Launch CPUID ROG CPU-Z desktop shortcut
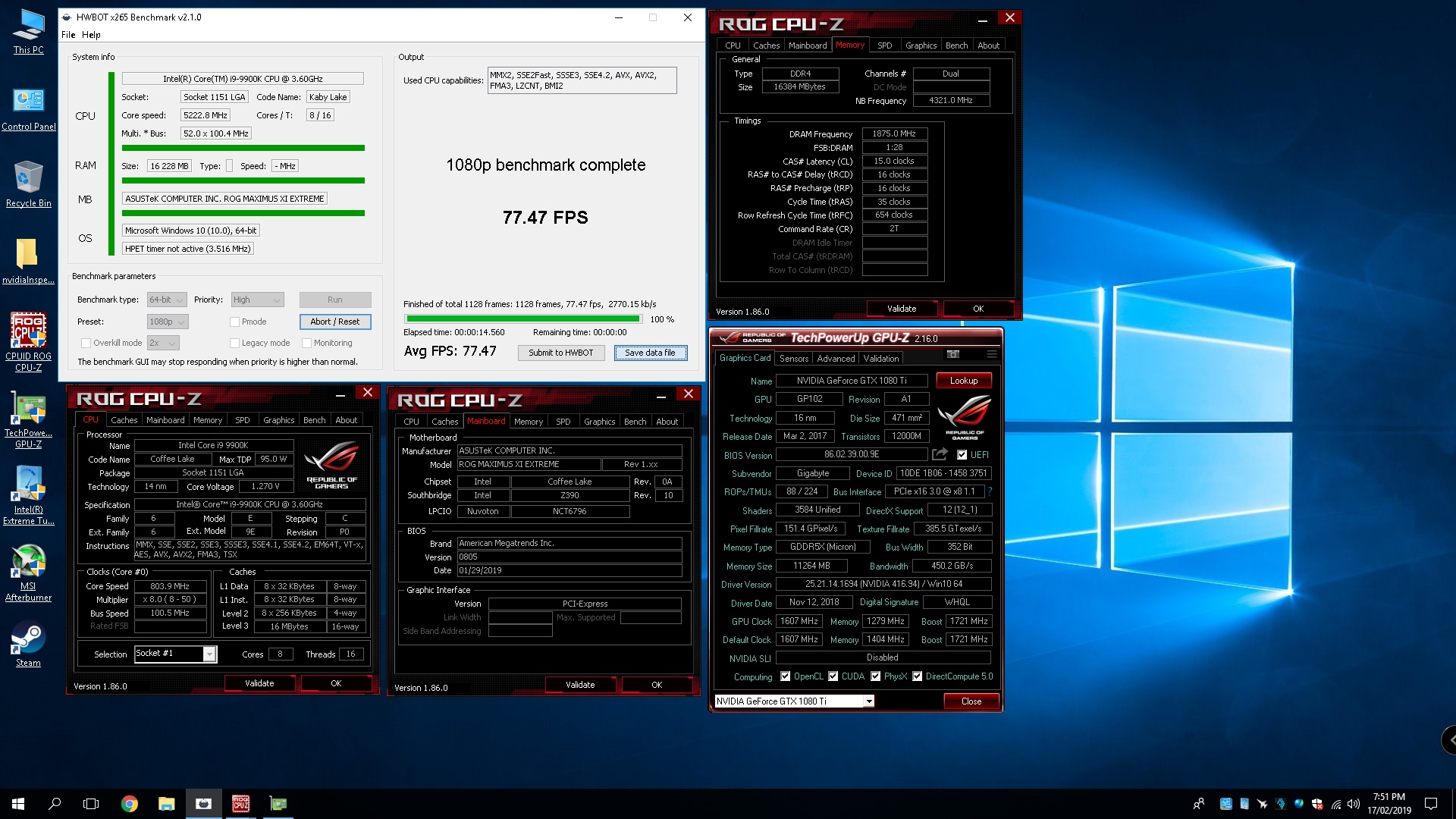Image resolution: width=1456 pixels, height=819 pixels. pyautogui.click(x=28, y=342)
